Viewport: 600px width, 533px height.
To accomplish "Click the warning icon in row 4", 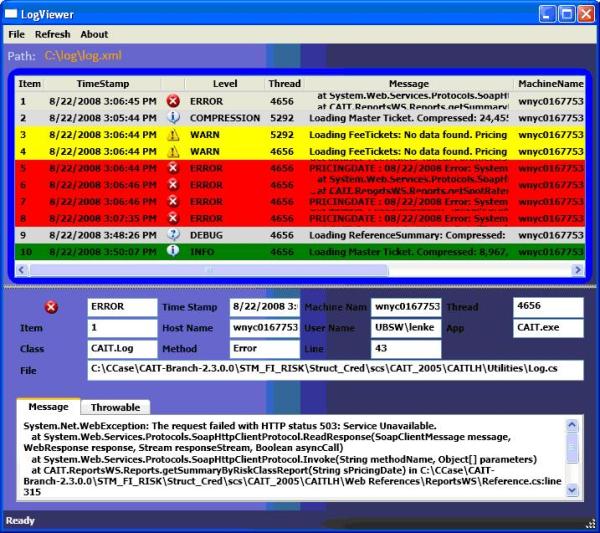I will coord(173,152).
